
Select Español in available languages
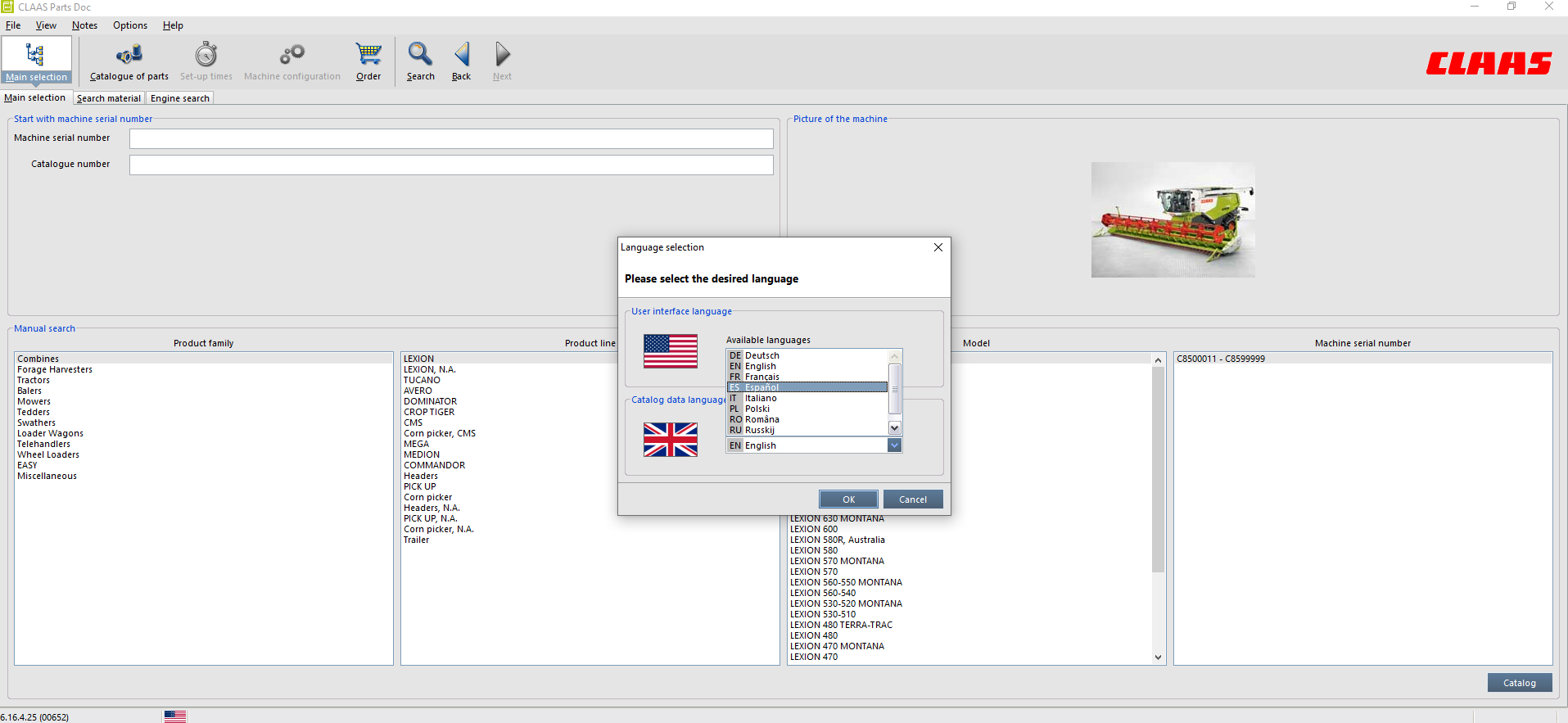pyautogui.click(x=807, y=387)
